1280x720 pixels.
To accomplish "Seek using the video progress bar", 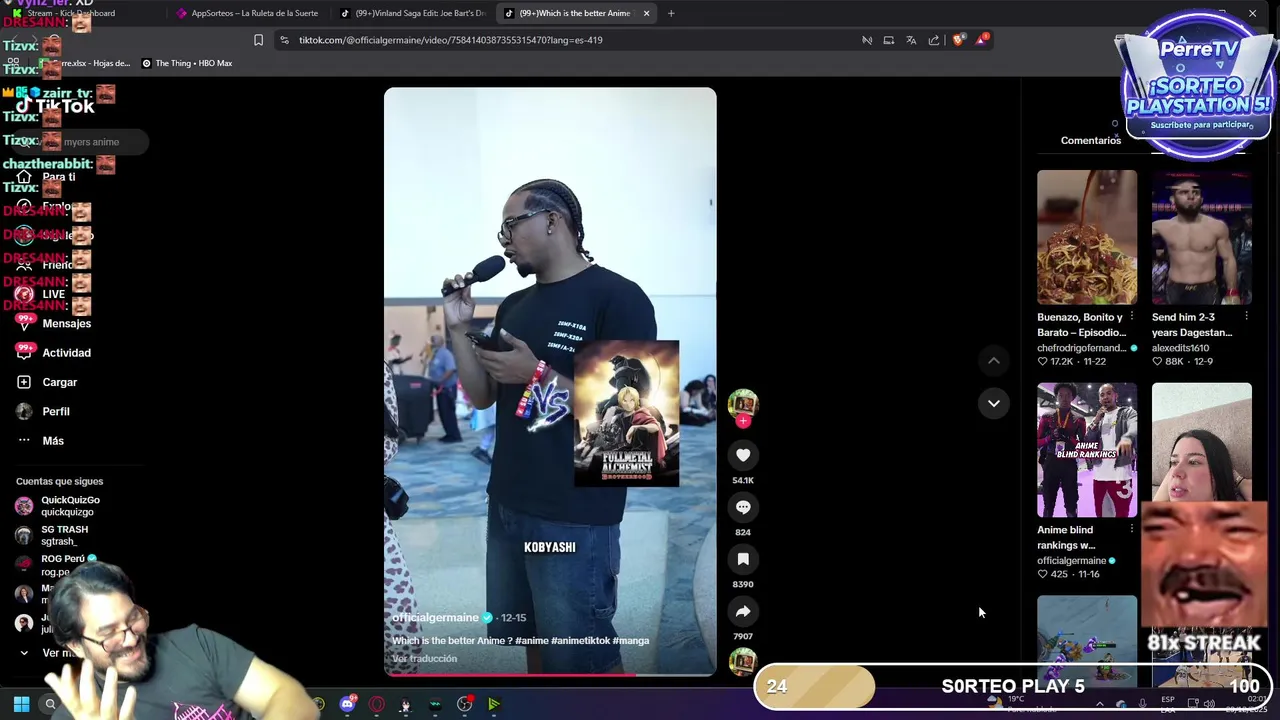I will click(550, 675).
